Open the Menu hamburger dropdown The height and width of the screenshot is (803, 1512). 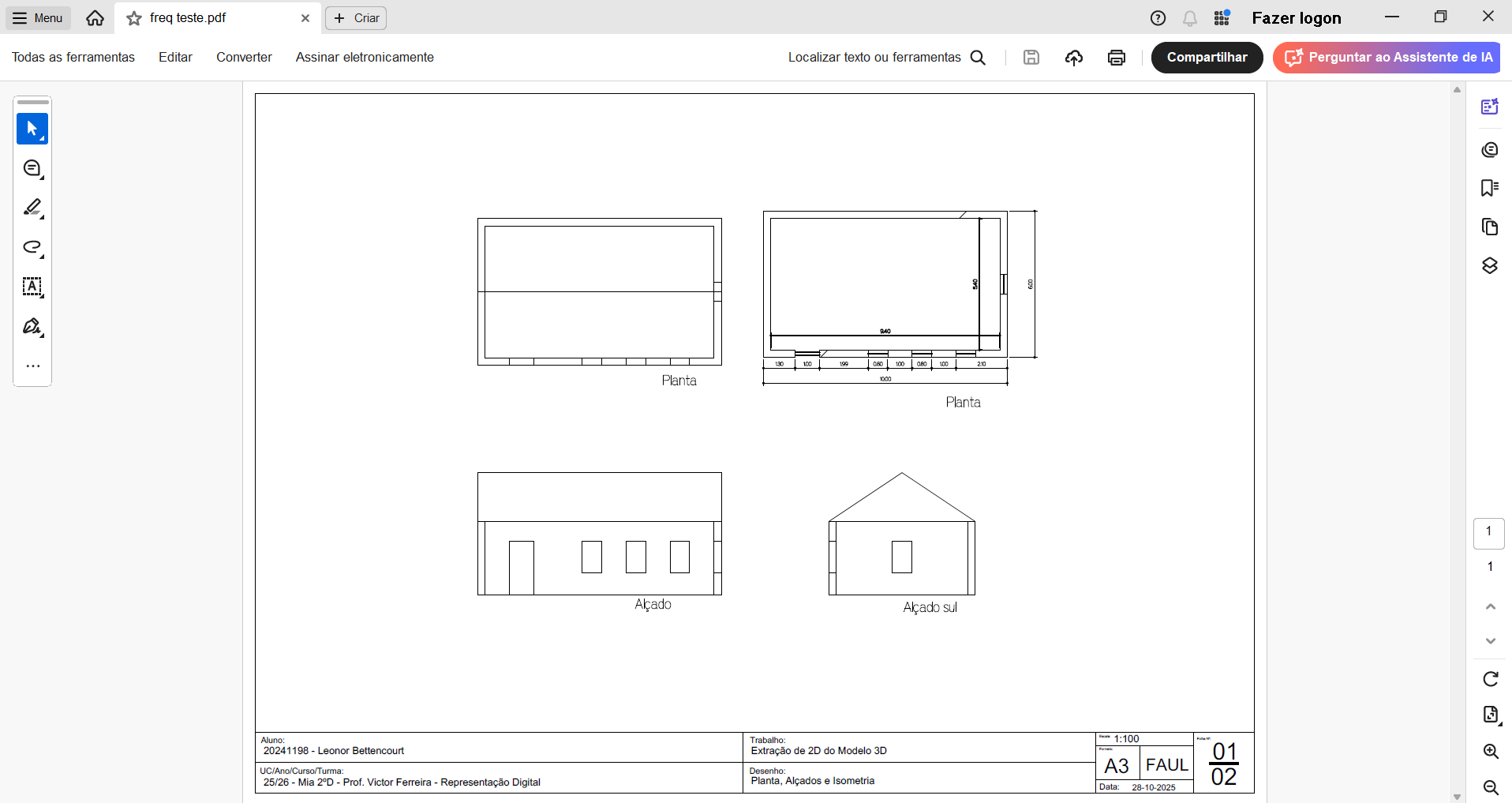pyautogui.click(x=38, y=18)
